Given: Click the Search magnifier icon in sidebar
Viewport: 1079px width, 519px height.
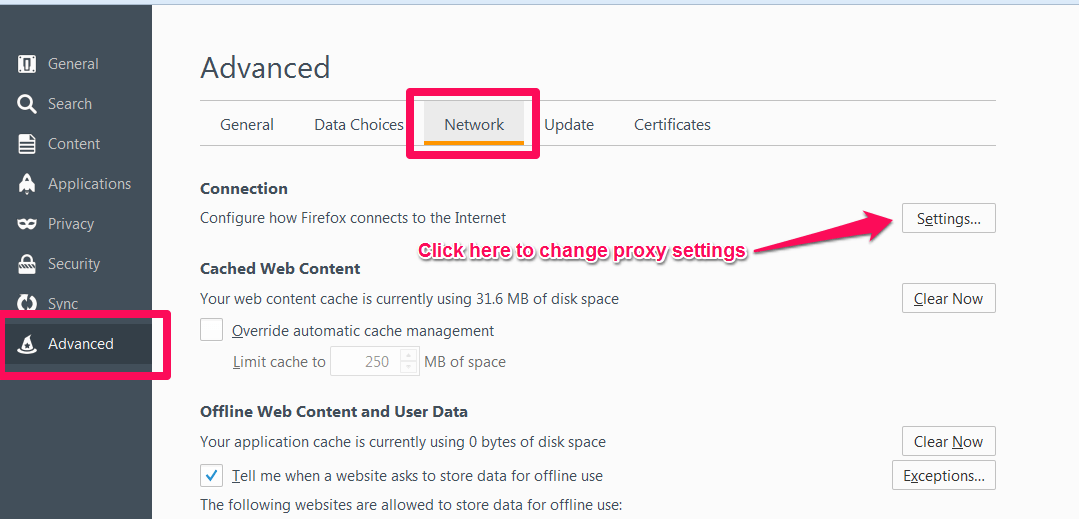Looking at the screenshot, I should tap(27, 104).
